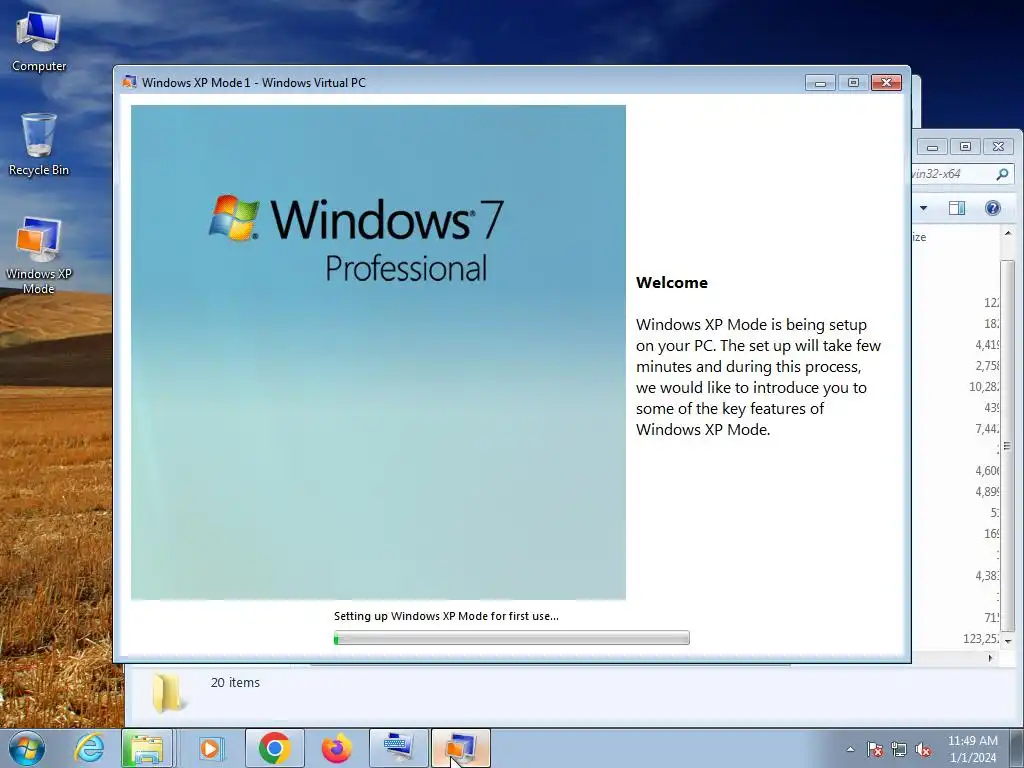Viewport: 1024px width, 768px height.
Task: Open Action Center flag tray icon
Action: 875,749
